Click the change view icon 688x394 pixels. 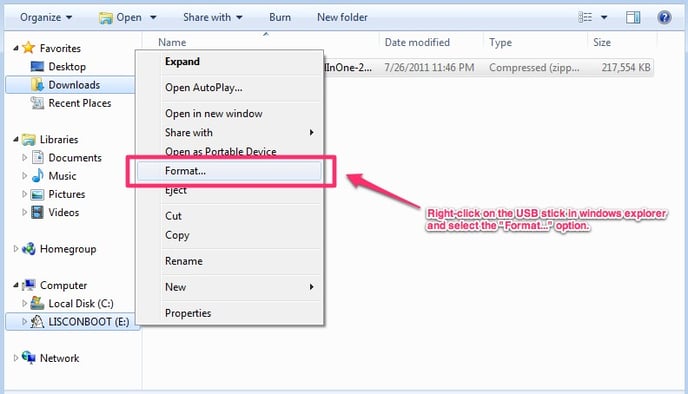(585, 17)
